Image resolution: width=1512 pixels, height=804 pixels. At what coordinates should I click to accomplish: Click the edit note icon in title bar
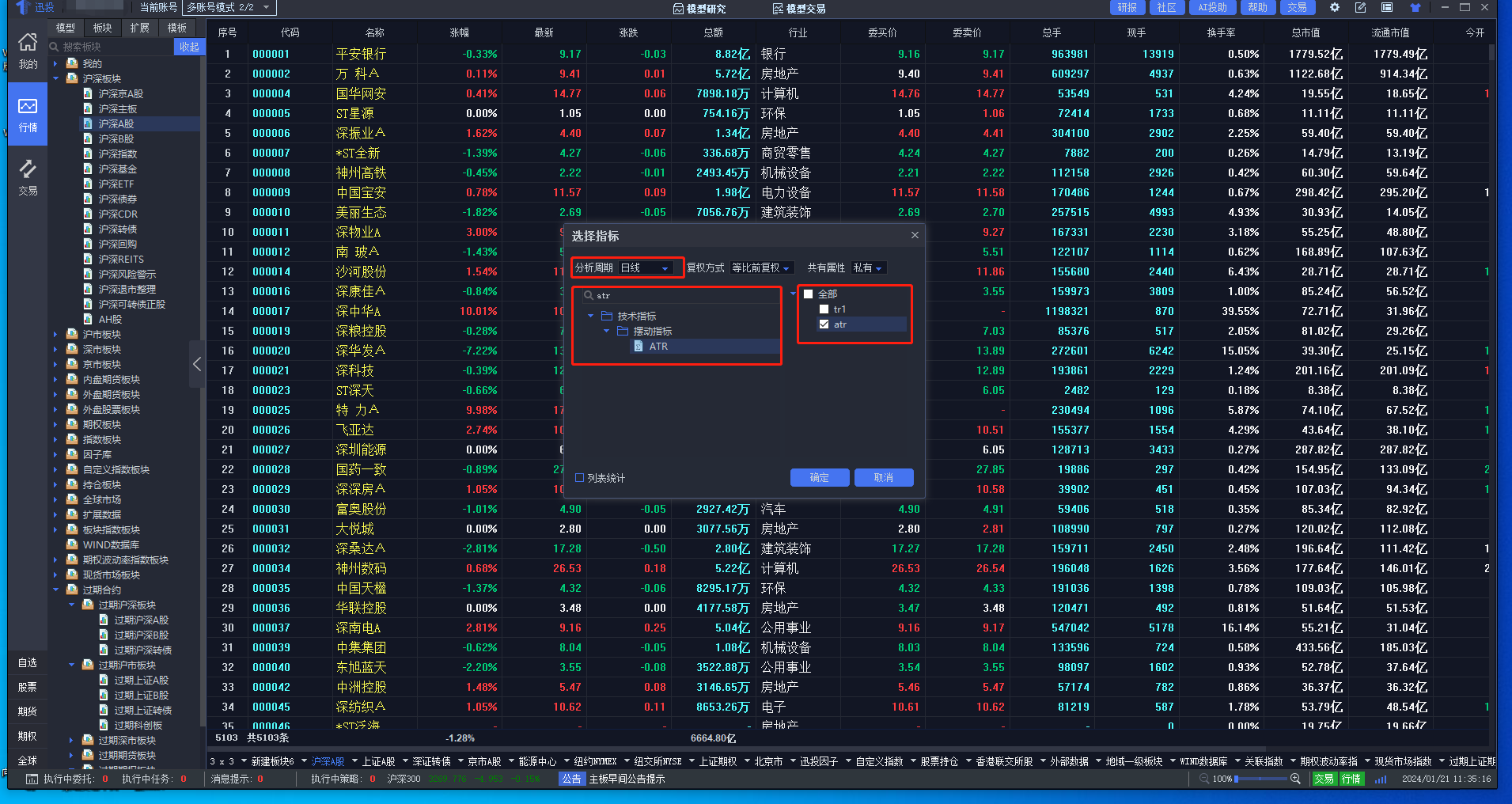point(1360,7)
